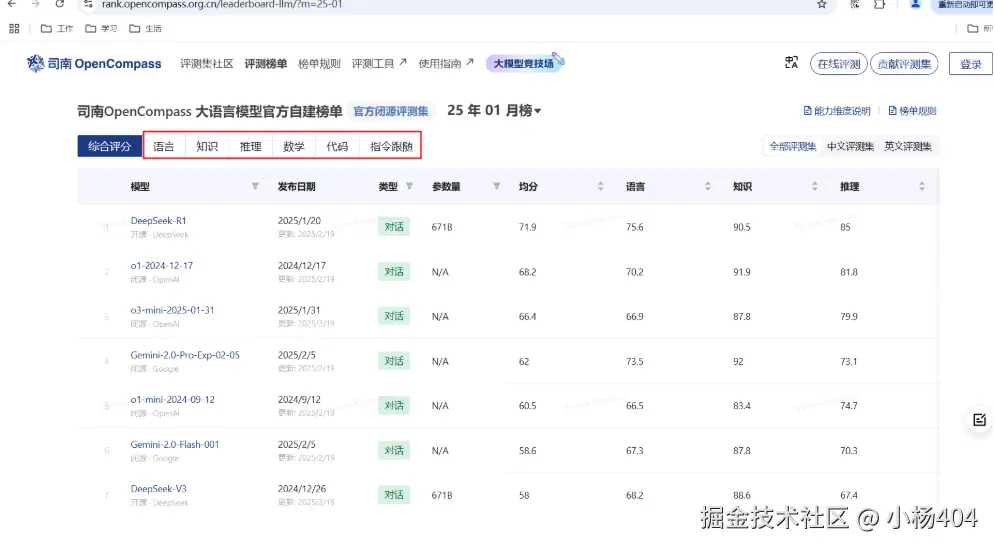995x549 pixels.
Task: Click the 在线评测 button
Action: coord(838,64)
